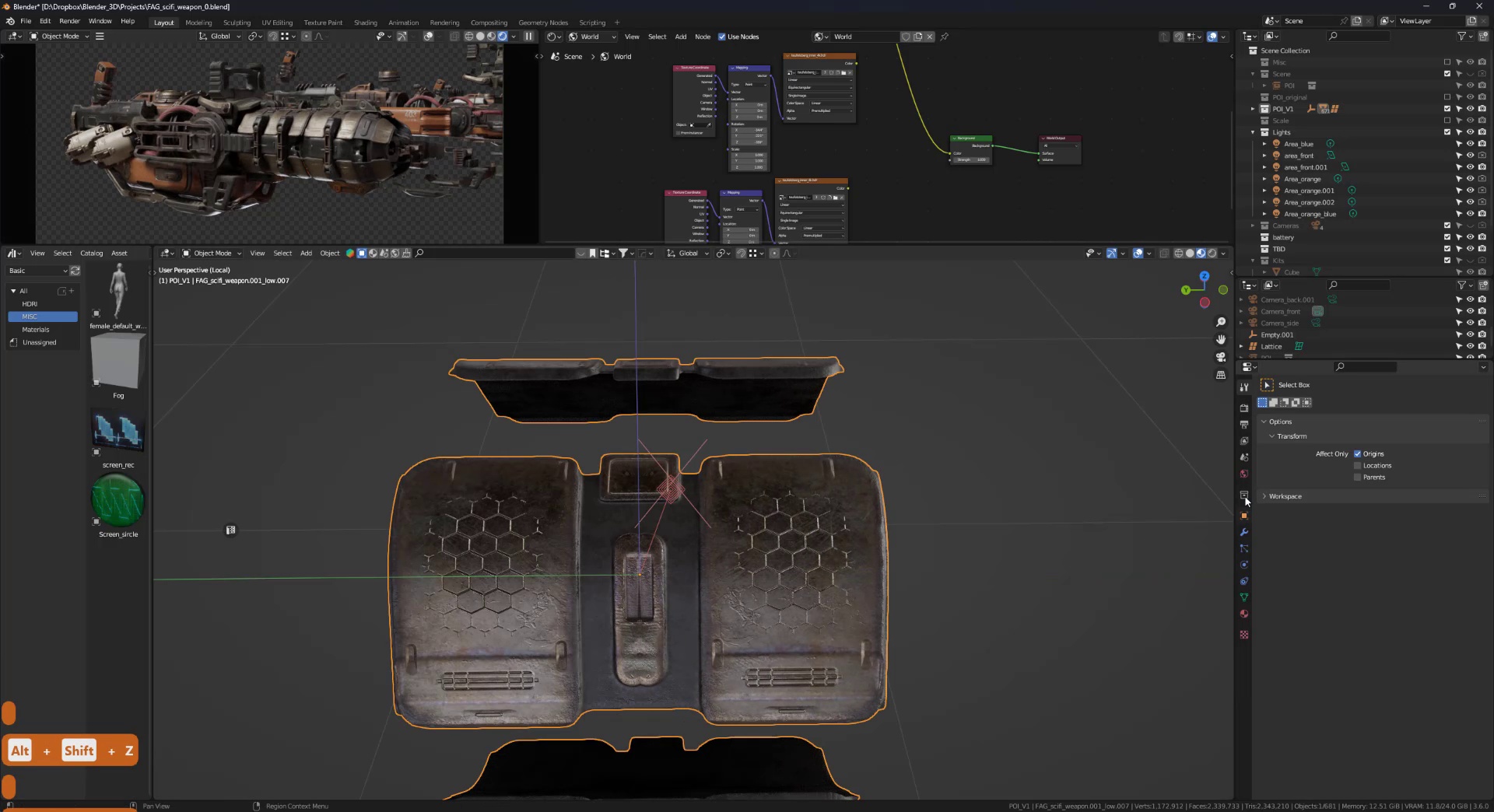Open the Basic asset library dropdown
This screenshot has width=1494, height=812.
pos(37,271)
